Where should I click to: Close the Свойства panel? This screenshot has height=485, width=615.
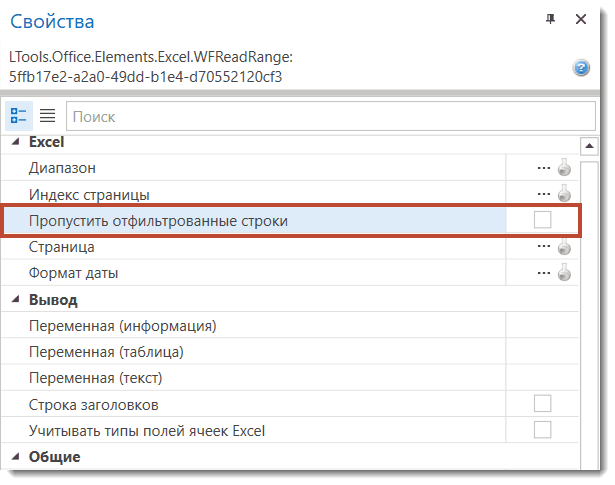[580, 19]
